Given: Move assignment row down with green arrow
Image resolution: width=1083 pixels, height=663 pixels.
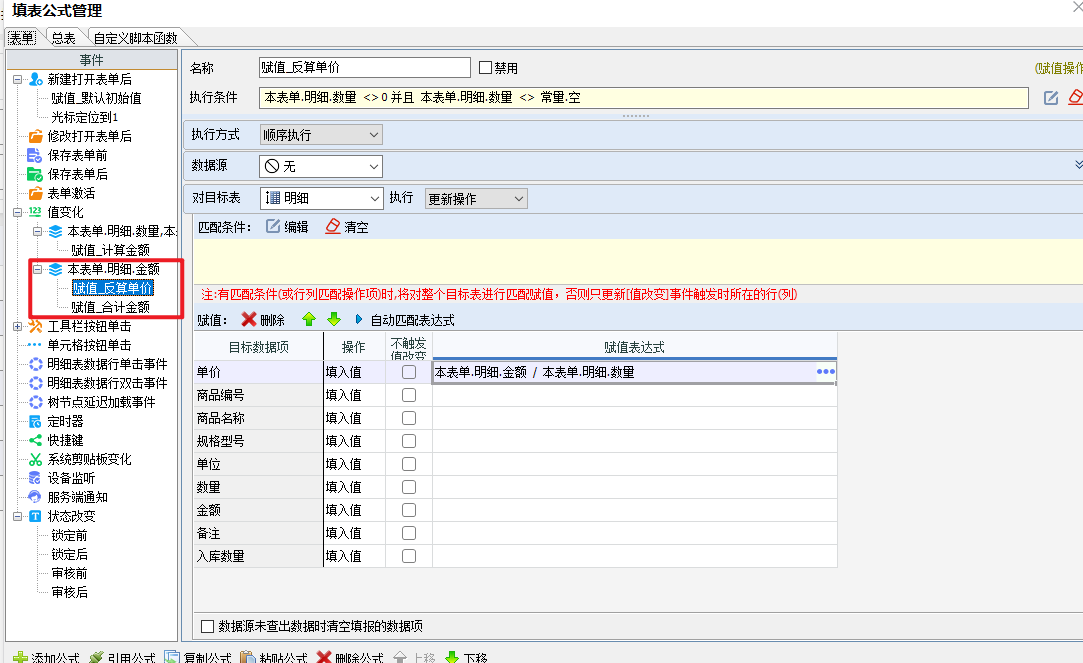Looking at the screenshot, I should [334, 320].
